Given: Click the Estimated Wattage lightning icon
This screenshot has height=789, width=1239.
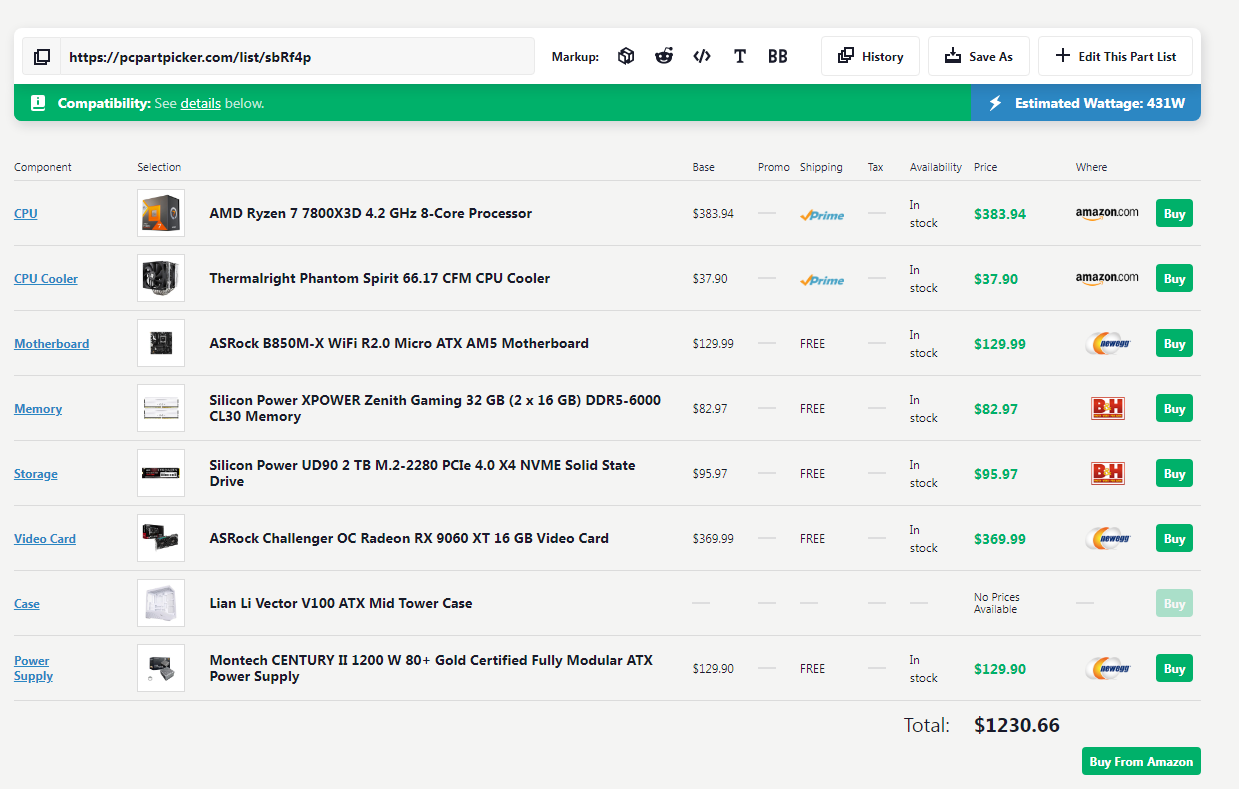Looking at the screenshot, I should pyautogui.click(x=995, y=103).
